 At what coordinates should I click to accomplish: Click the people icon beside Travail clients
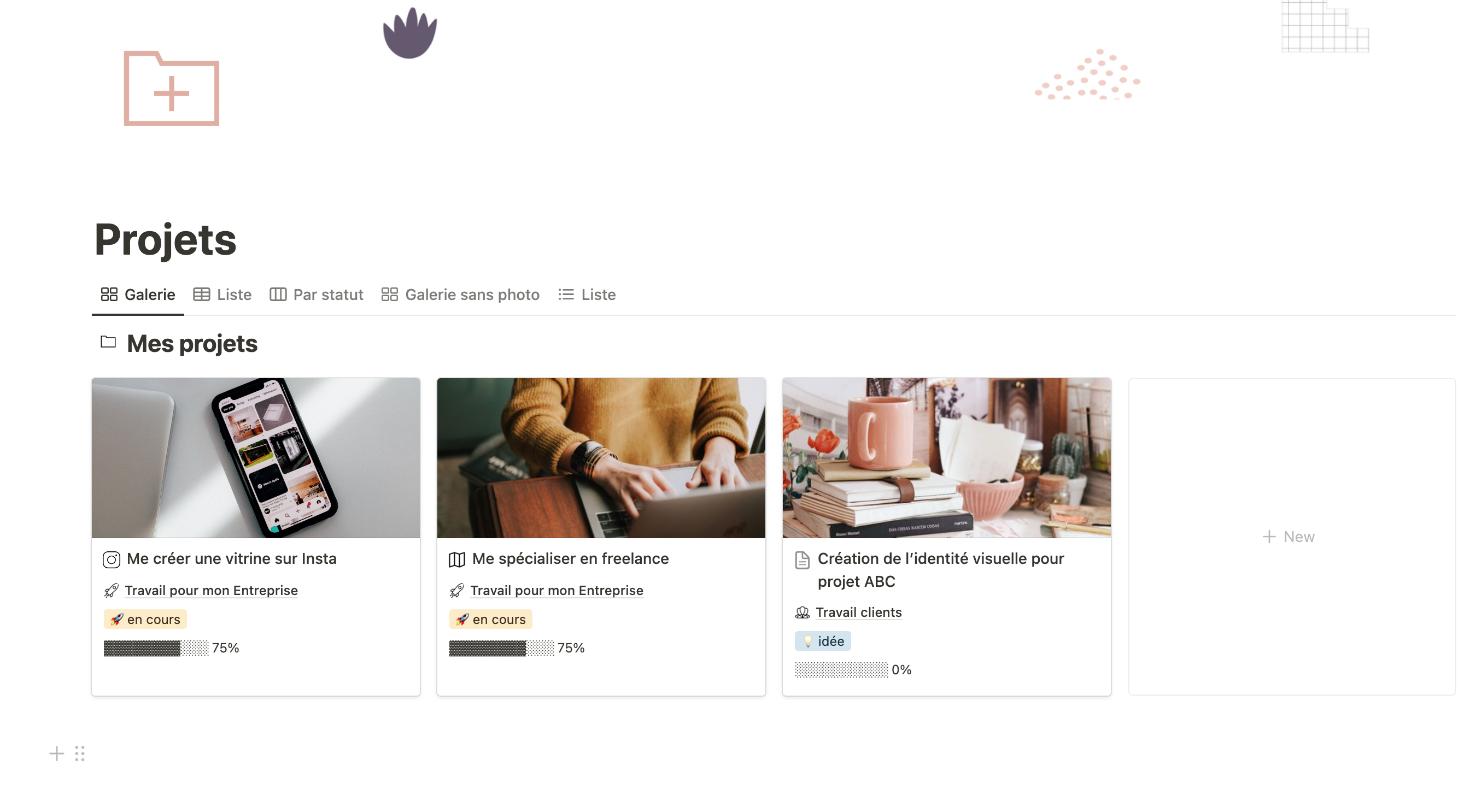click(x=802, y=612)
